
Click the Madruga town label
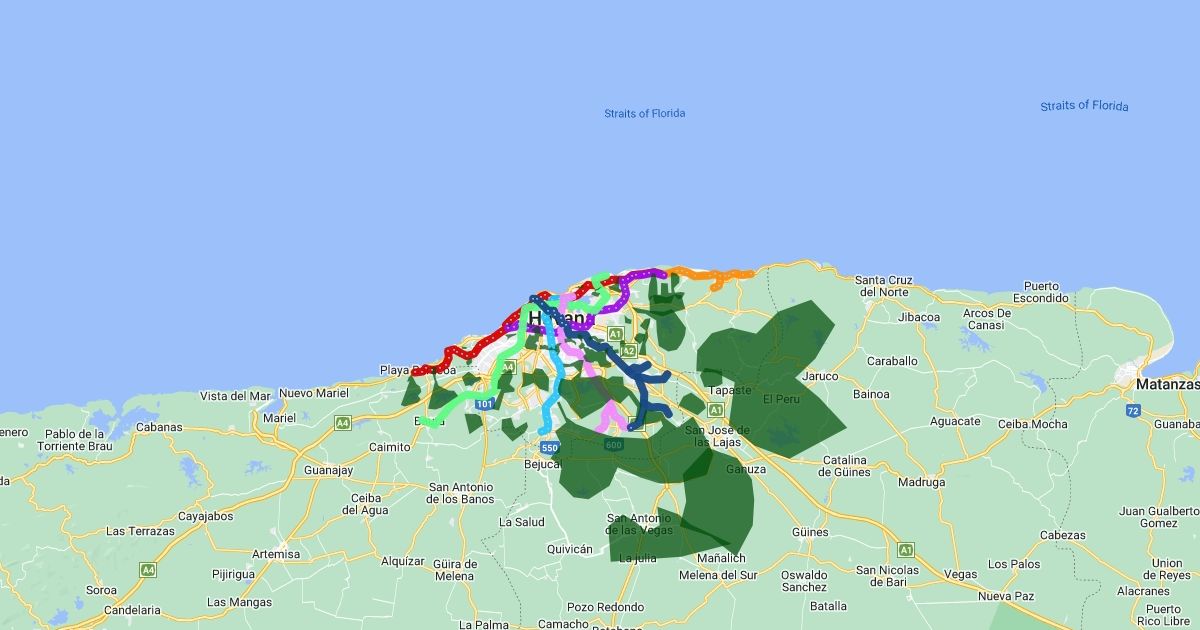[921, 482]
